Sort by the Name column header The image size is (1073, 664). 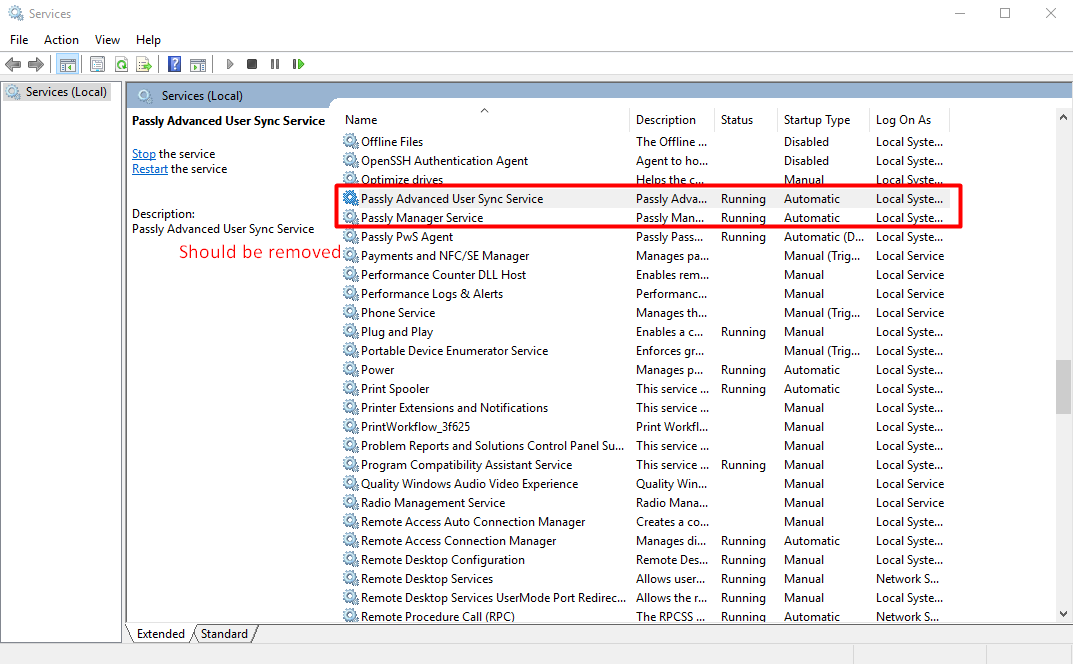[484, 119]
